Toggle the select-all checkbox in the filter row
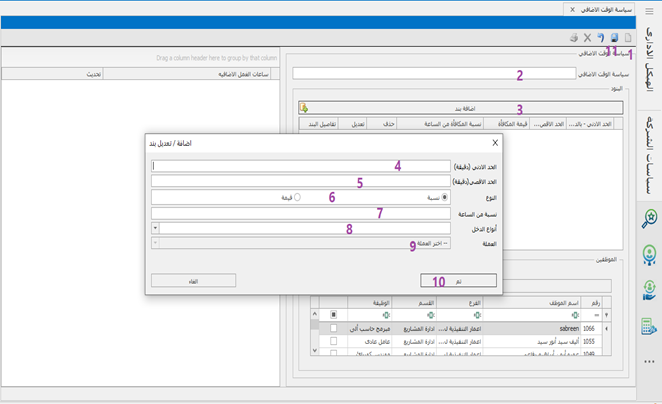Viewport: 662px width, 404px height. pos(333,315)
